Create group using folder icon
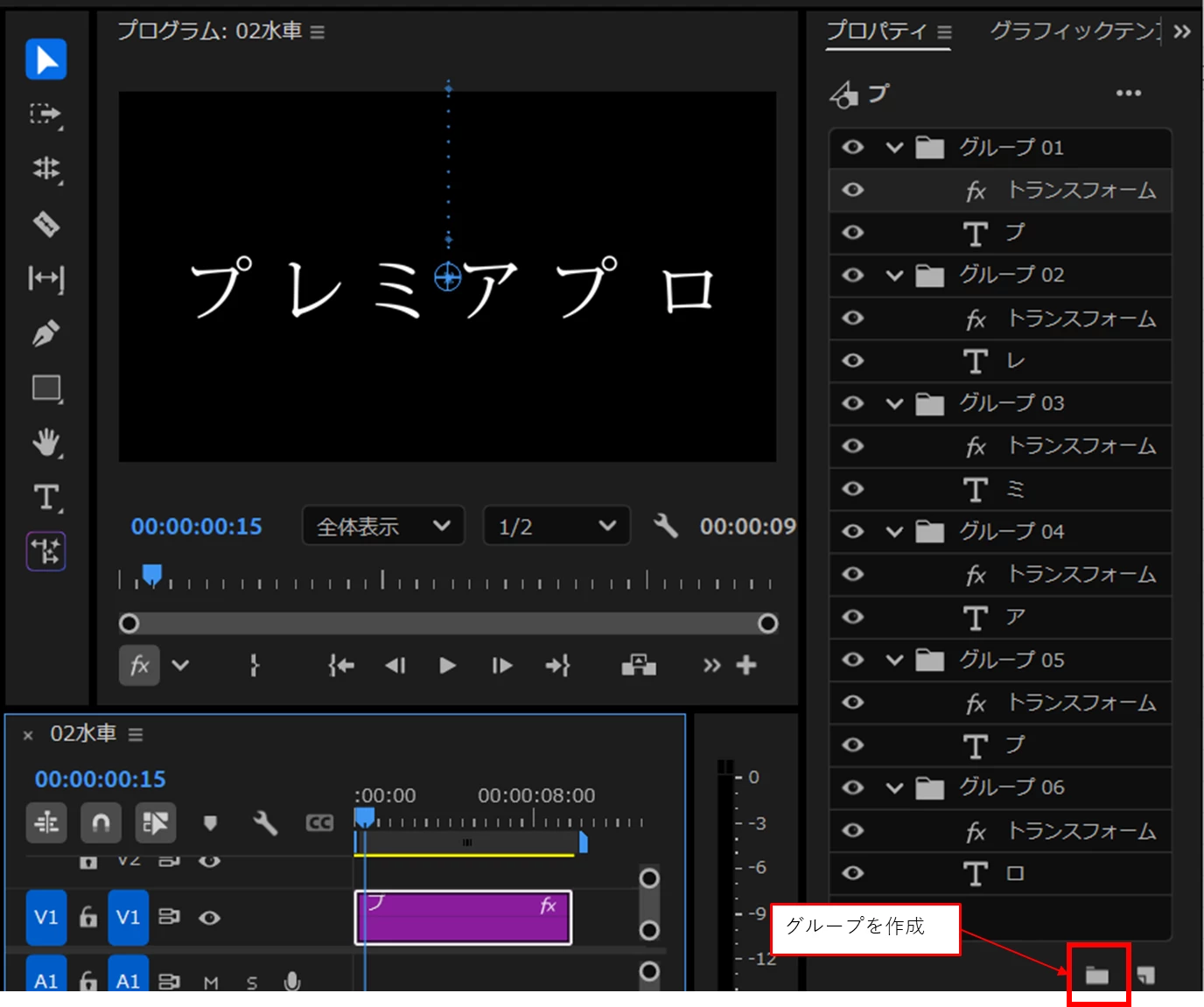Image resolution: width=1204 pixels, height=1007 pixels. pos(1097,975)
